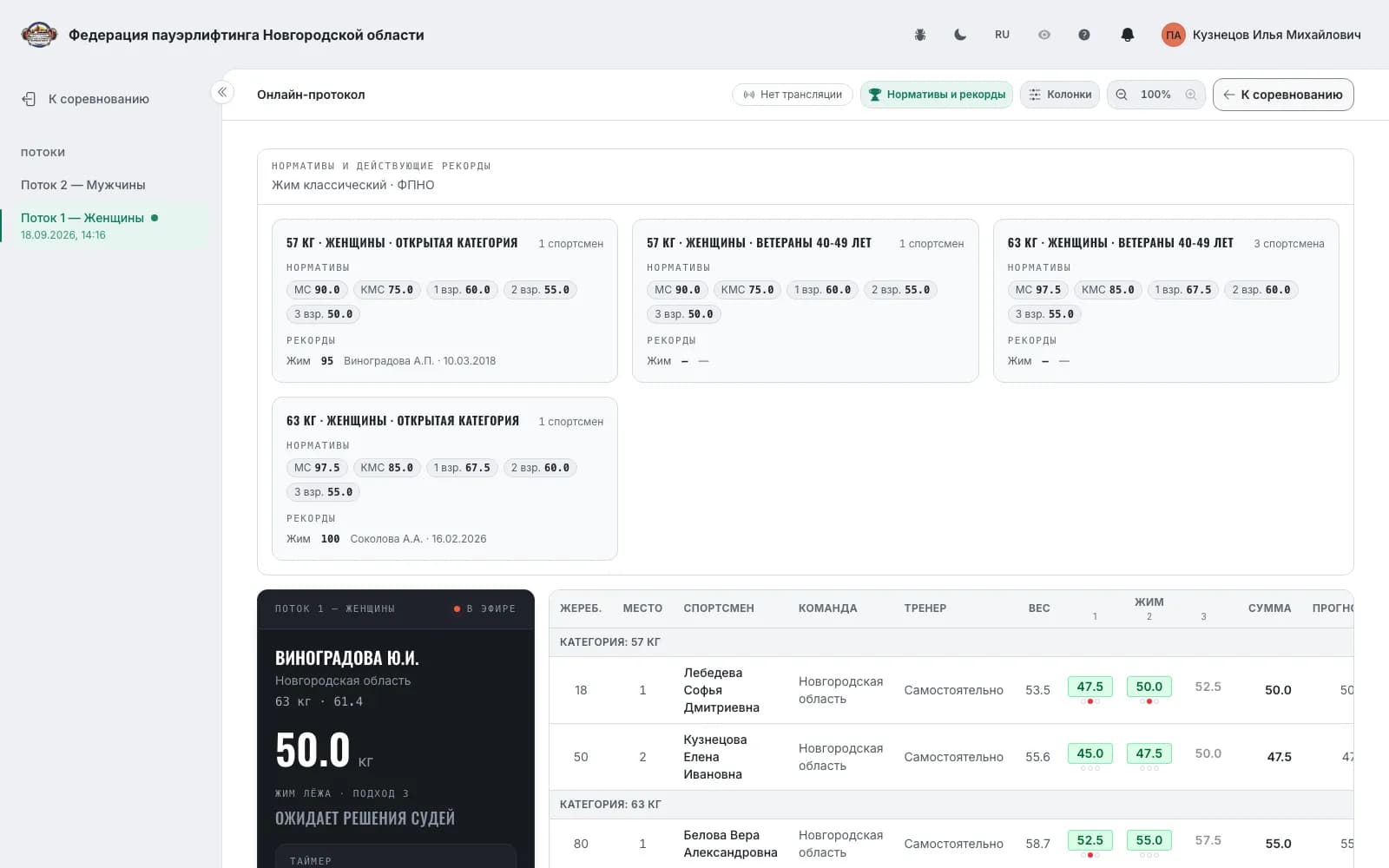Click Кузнецова's third attempt 50.0
Image resolution: width=1389 pixels, height=868 pixels.
[1208, 753]
